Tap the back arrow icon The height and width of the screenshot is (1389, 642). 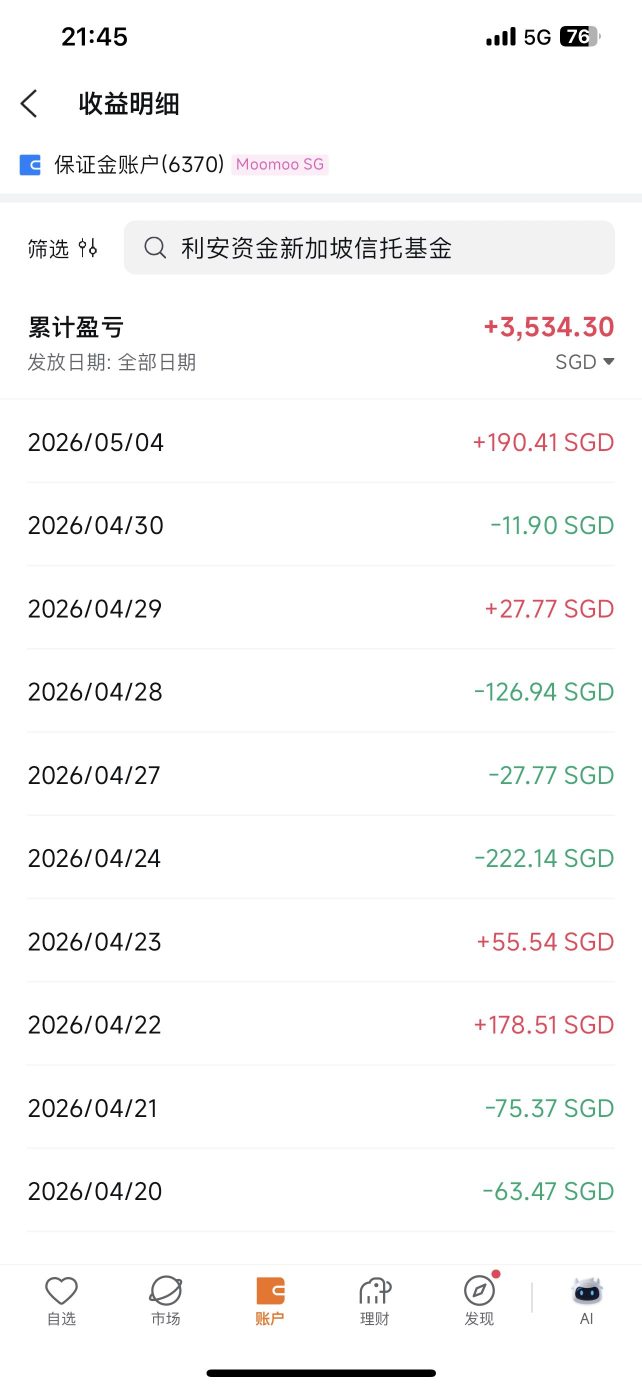pyautogui.click(x=29, y=103)
